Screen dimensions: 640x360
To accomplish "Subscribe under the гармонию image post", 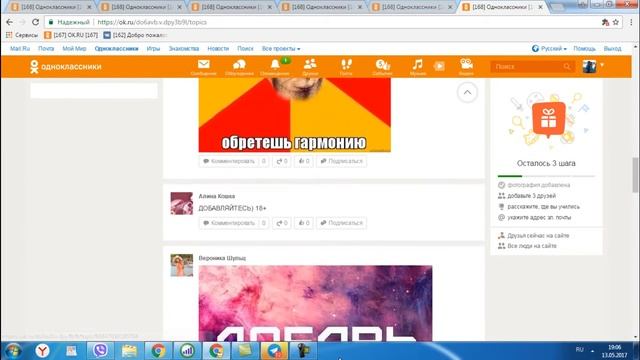I will (342, 161).
